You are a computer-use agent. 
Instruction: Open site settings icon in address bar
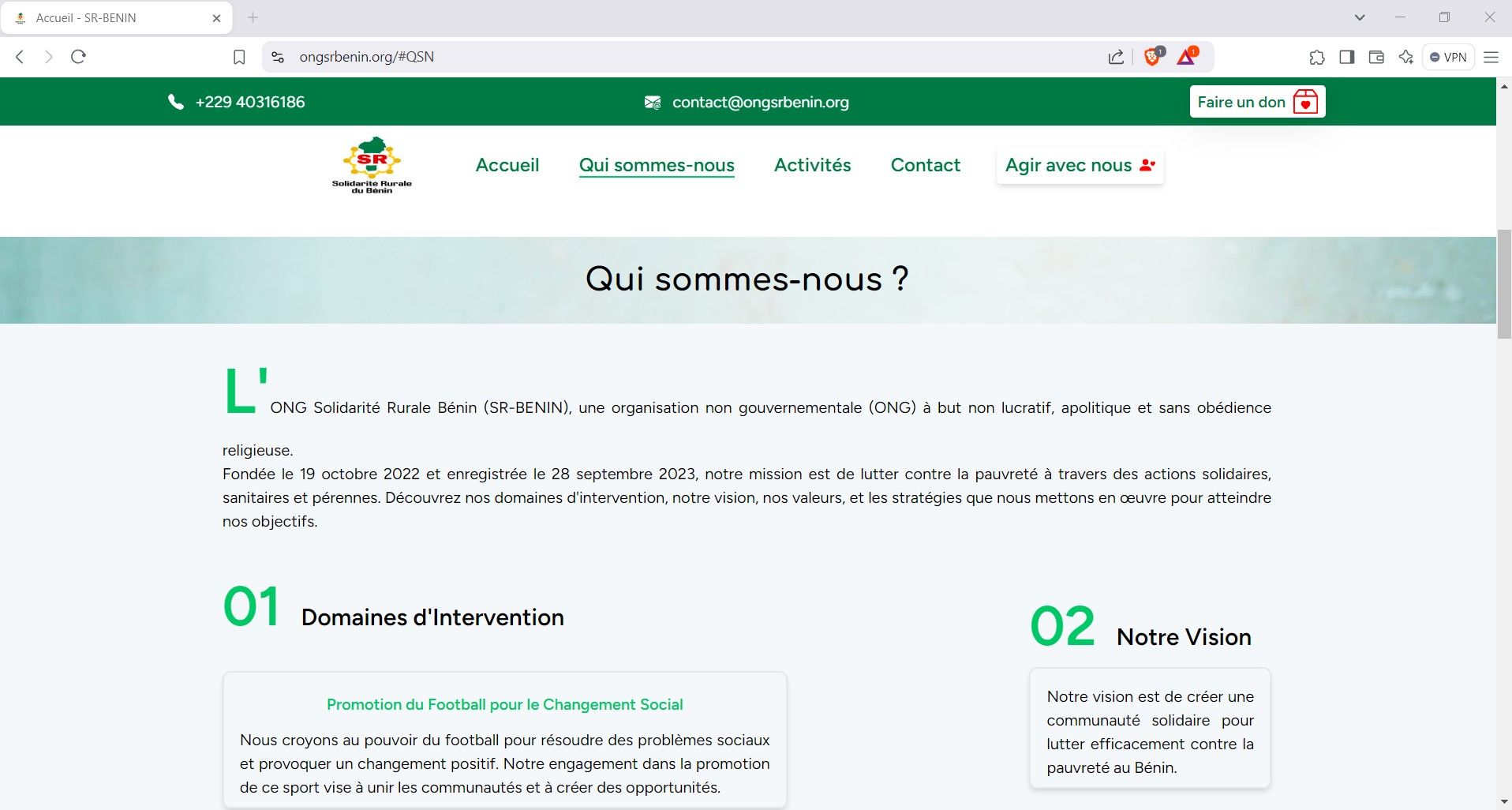277,57
